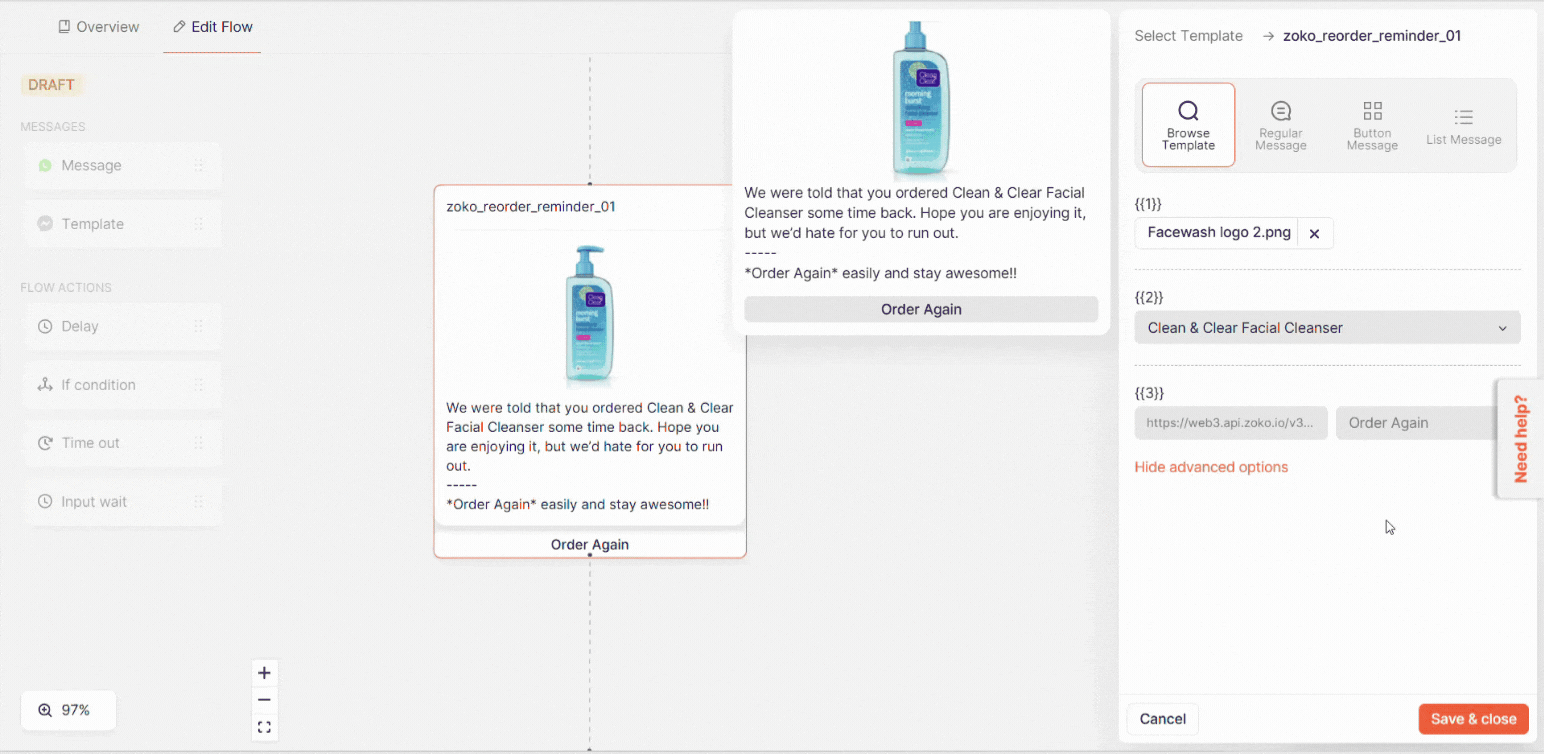Viewport: 1544px width, 754px height.
Task: Click Order Again button on flow node
Action: click(x=590, y=545)
